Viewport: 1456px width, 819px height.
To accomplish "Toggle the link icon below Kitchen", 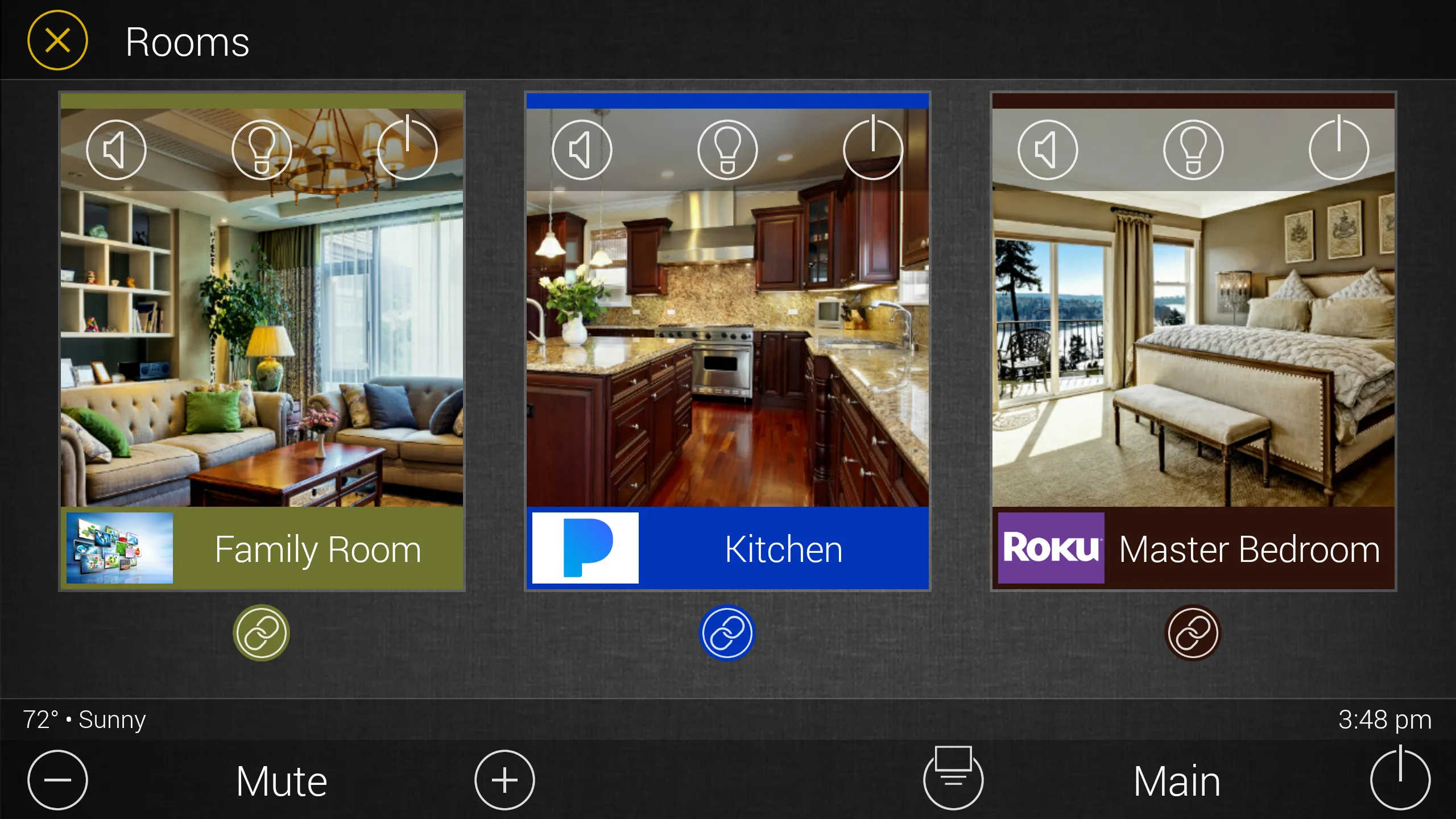I will pyautogui.click(x=727, y=631).
